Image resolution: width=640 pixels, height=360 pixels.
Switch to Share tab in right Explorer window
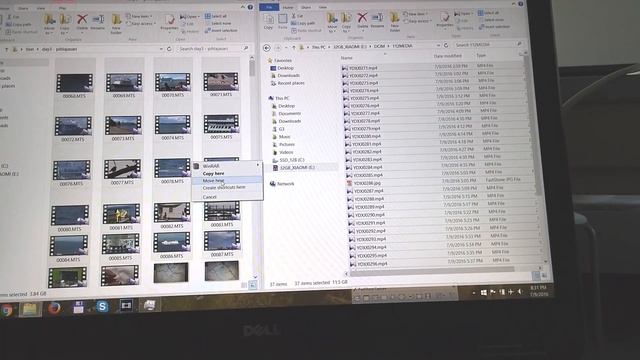[306, 7]
